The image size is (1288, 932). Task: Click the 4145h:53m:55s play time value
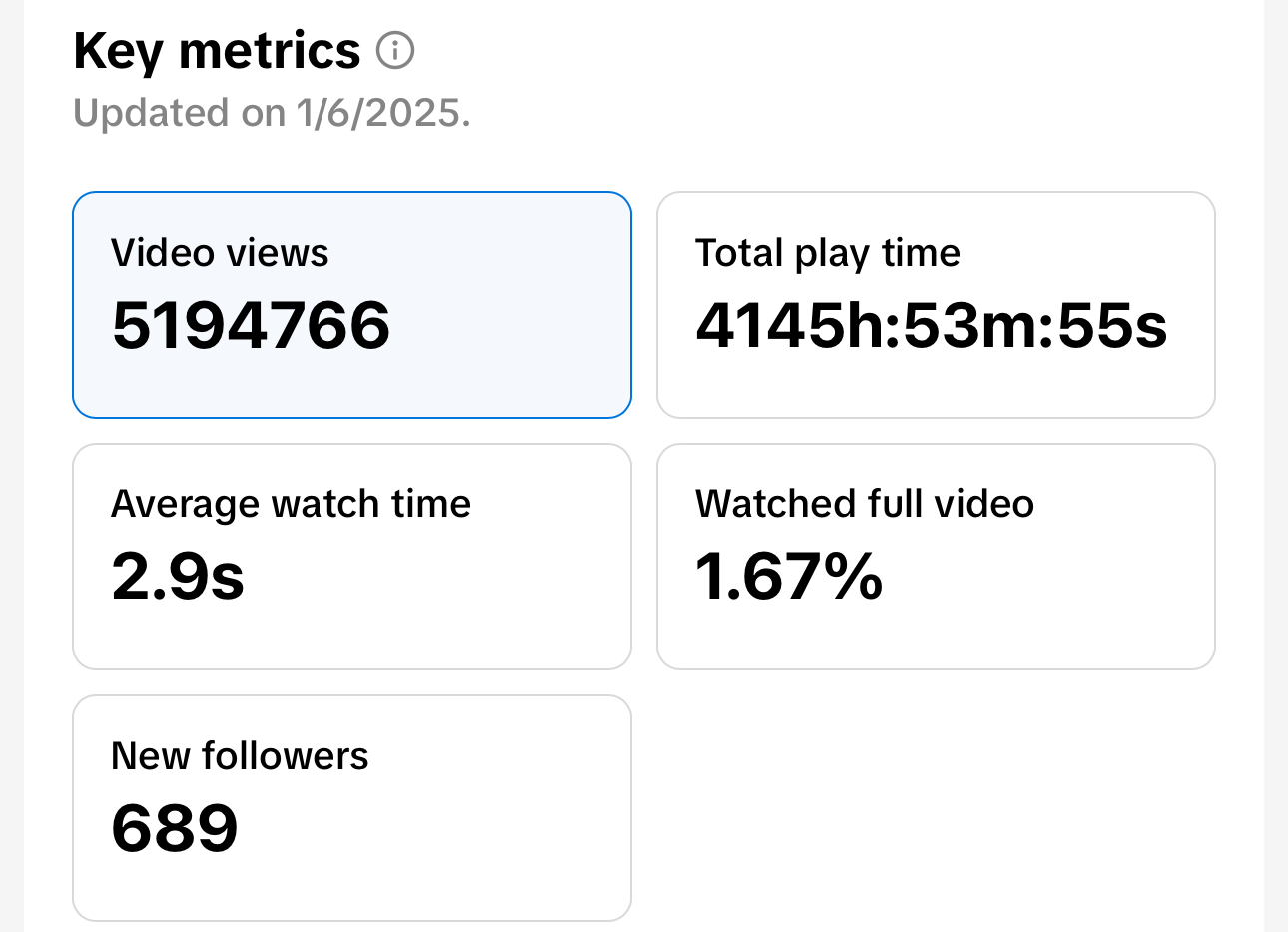(931, 326)
